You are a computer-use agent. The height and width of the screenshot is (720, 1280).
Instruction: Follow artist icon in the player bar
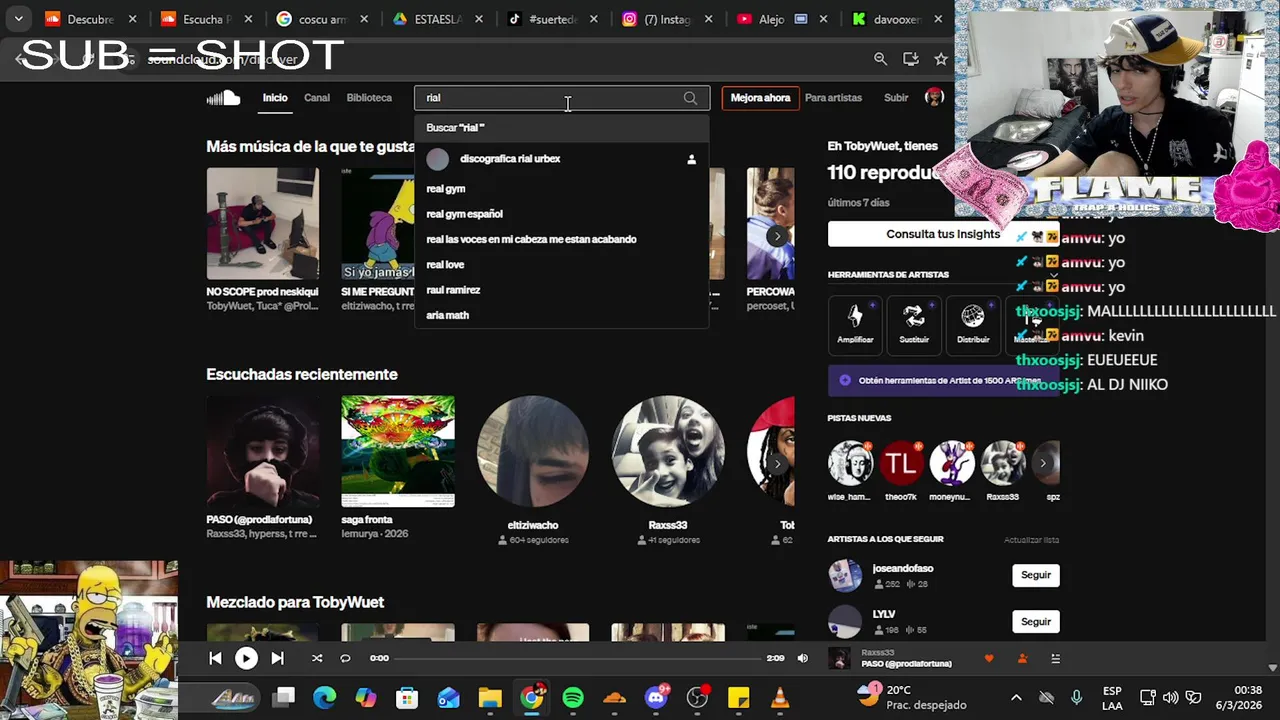pyautogui.click(x=1022, y=658)
